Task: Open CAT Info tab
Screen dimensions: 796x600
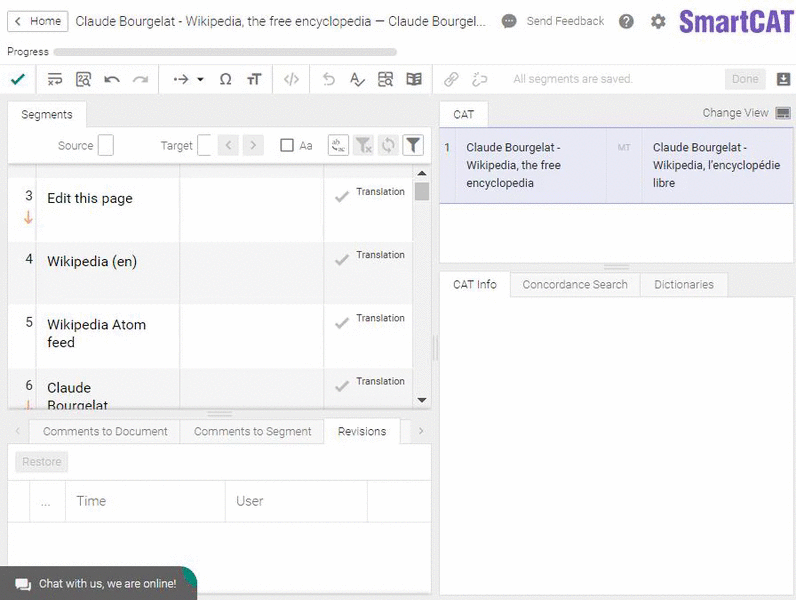Action: [x=475, y=285]
